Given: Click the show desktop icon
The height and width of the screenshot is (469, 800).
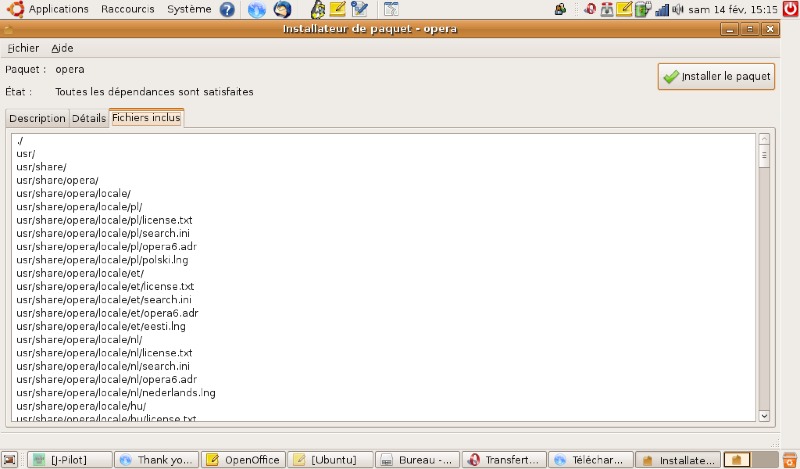Looking at the screenshot, I should pyautogui.click(x=10, y=460).
